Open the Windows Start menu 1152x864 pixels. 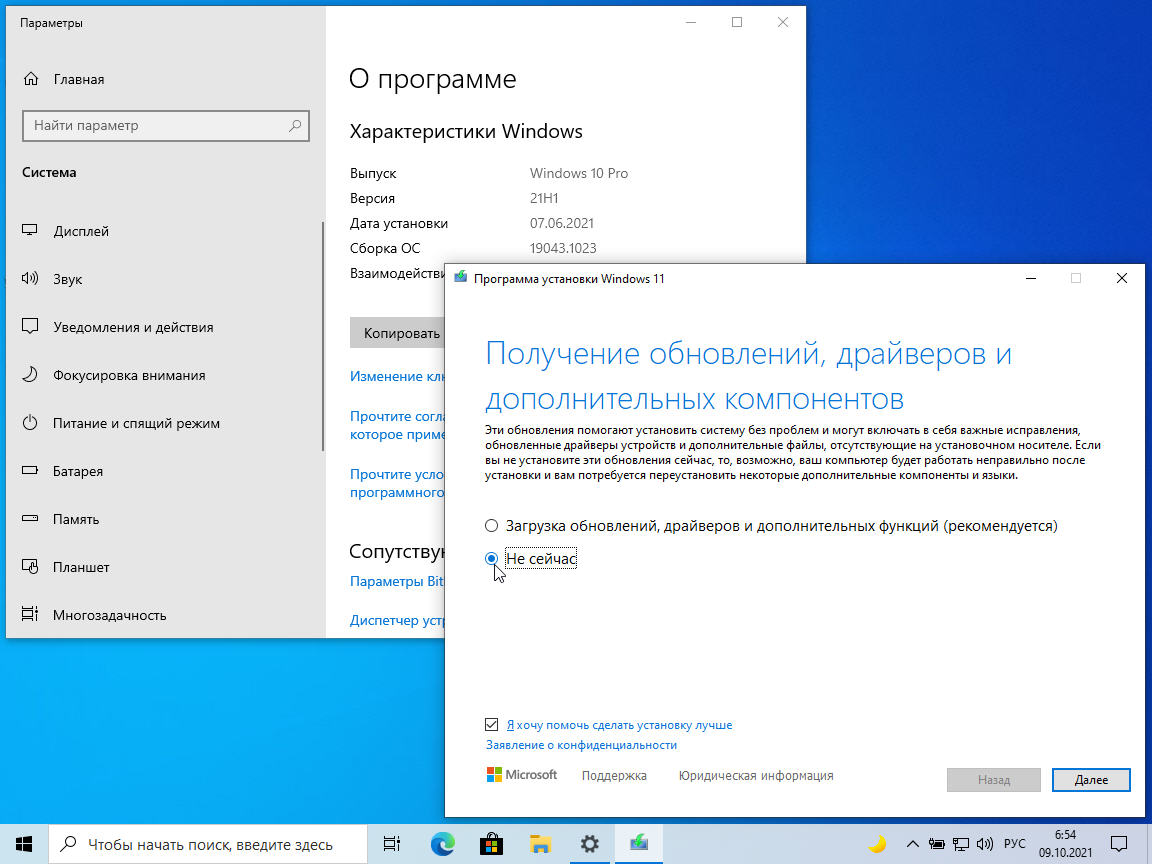coord(24,844)
